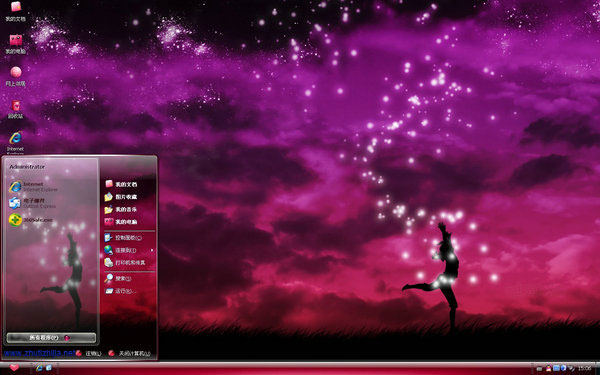The width and height of the screenshot is (600, 375).
Task: Launch Internet Explorer from the quick launch bar
Action: coord(39,368)
